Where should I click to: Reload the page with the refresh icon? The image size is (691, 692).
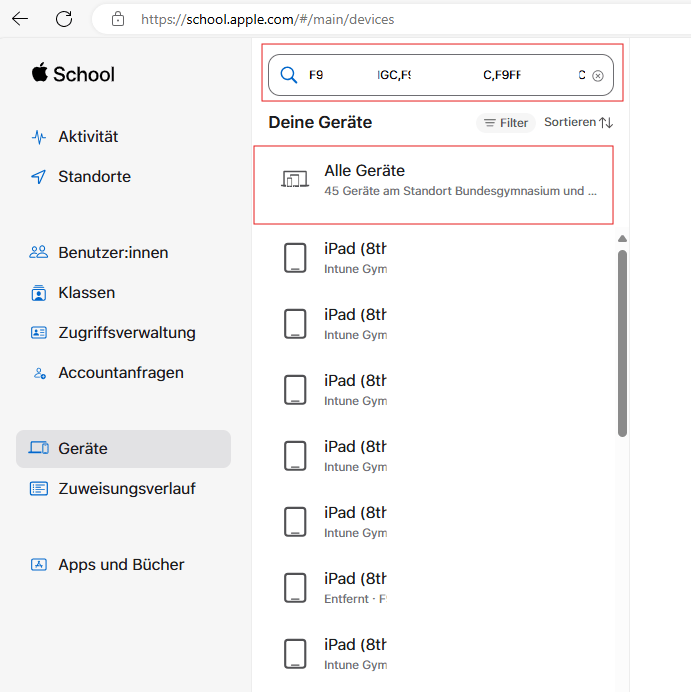64,19
